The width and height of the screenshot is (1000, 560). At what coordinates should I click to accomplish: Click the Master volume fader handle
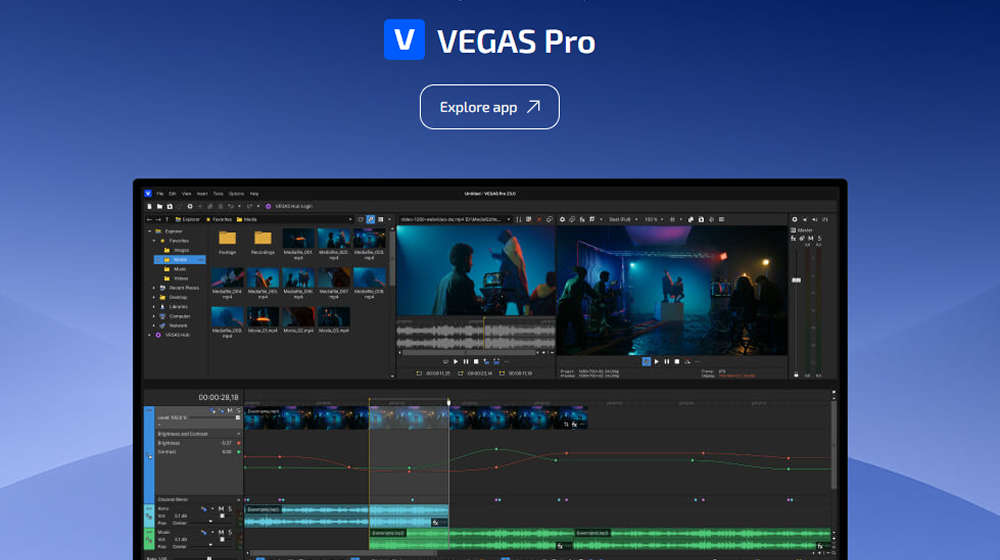pyautogui.click(x=796, y=280)
